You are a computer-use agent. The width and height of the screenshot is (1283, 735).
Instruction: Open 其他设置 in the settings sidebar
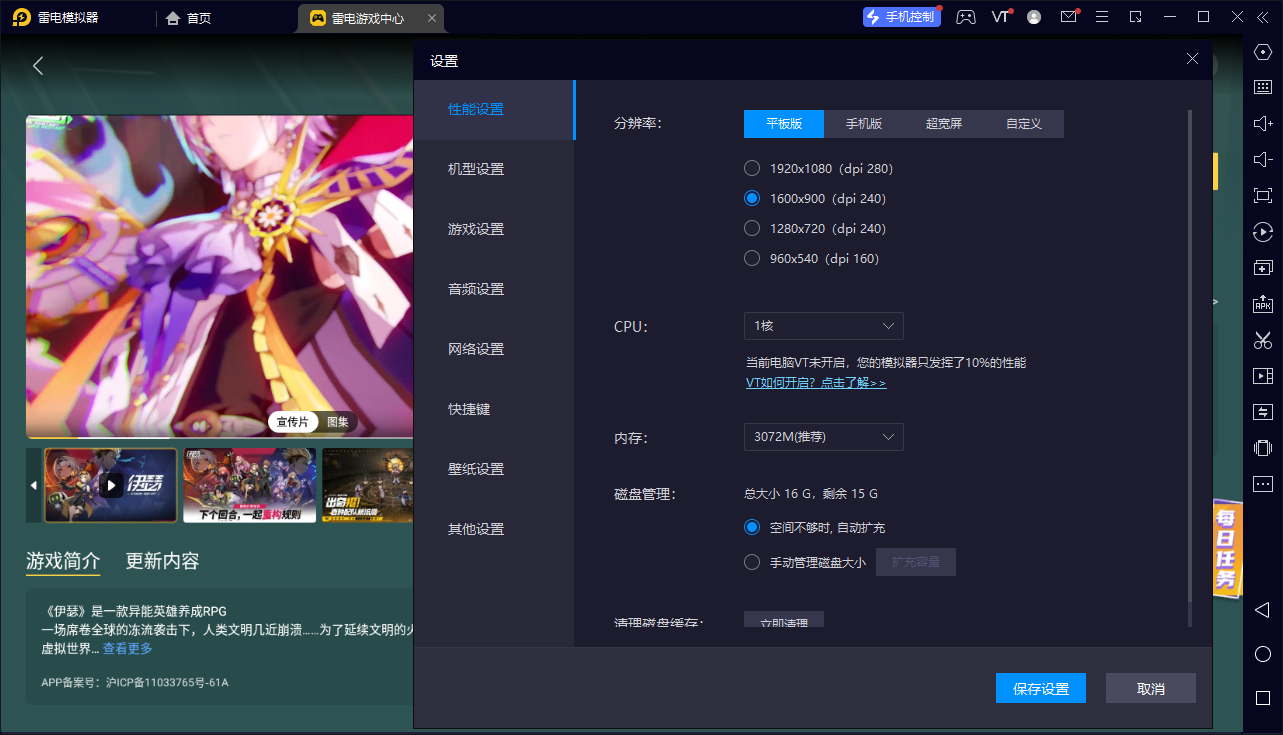pos(494,529)
